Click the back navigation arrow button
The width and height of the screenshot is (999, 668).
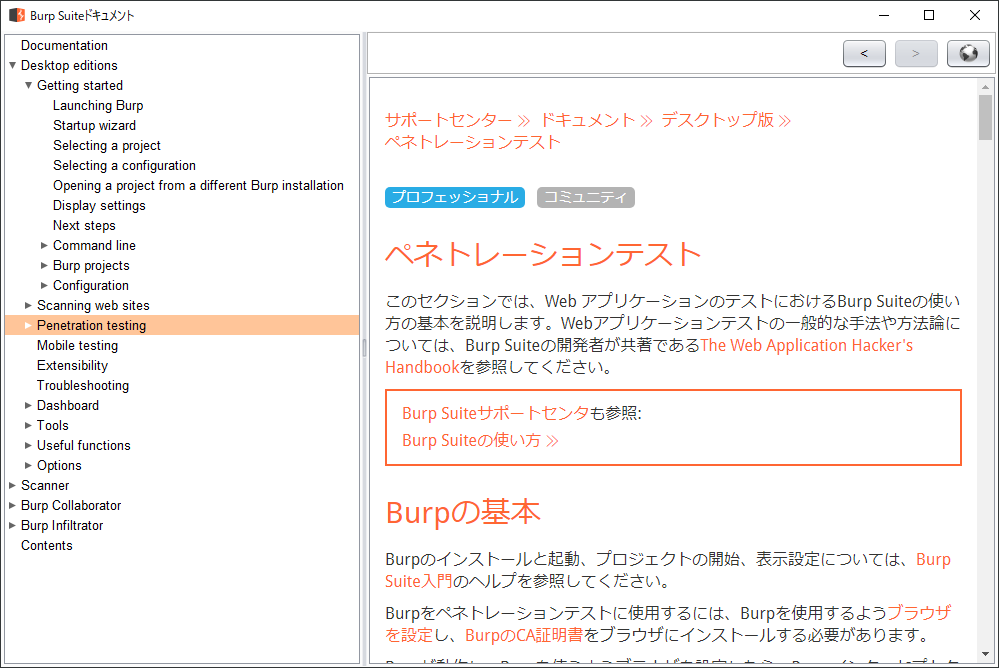pyautogui.click(x=864, y=54)
